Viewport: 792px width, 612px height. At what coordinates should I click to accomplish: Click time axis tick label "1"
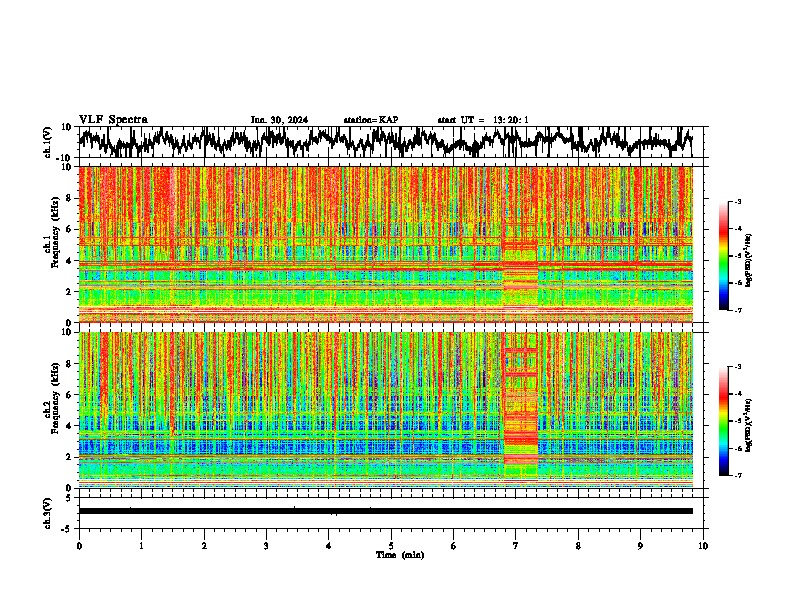click(141, 546)
